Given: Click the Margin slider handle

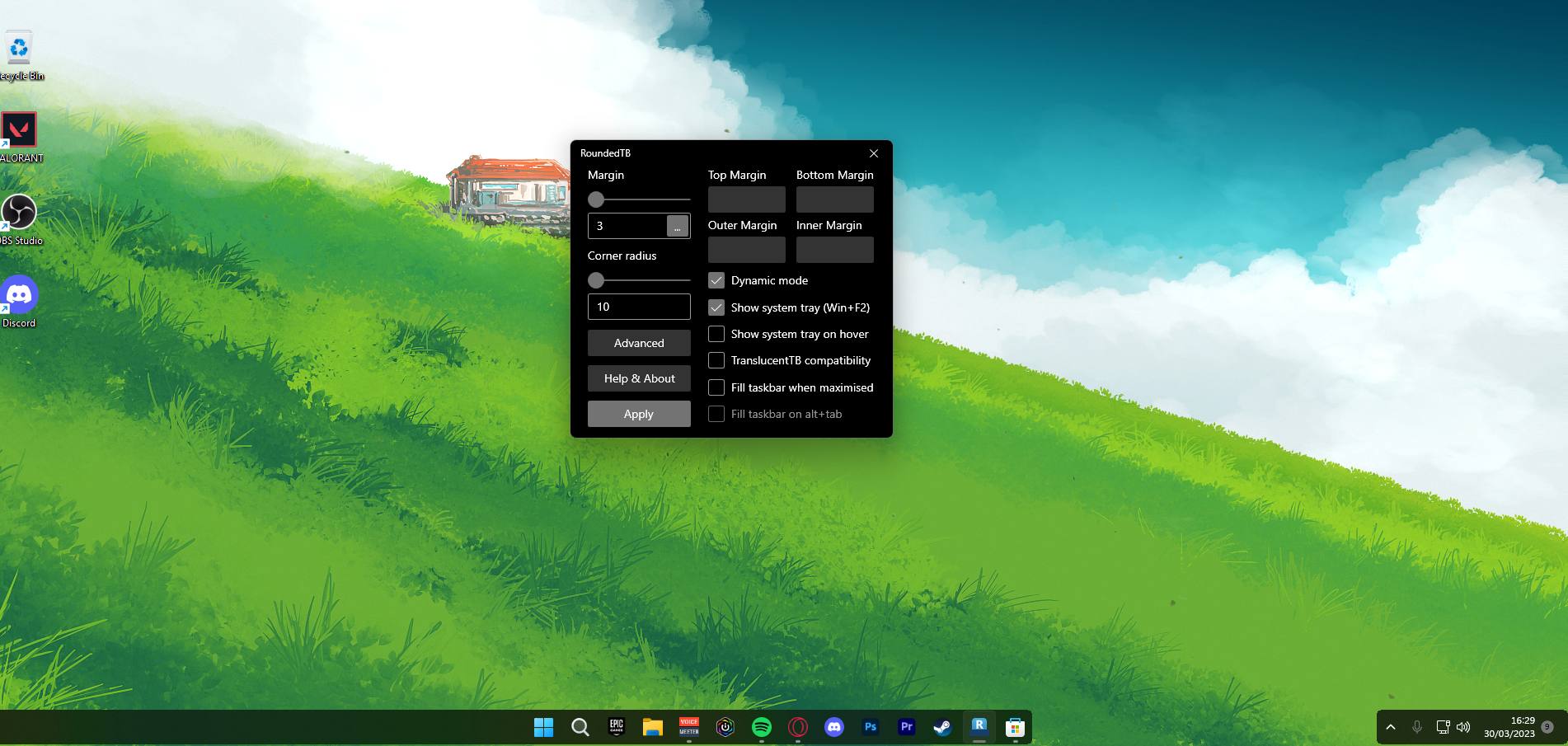Looking at the screenshot, I should click(x=596, y=199).
